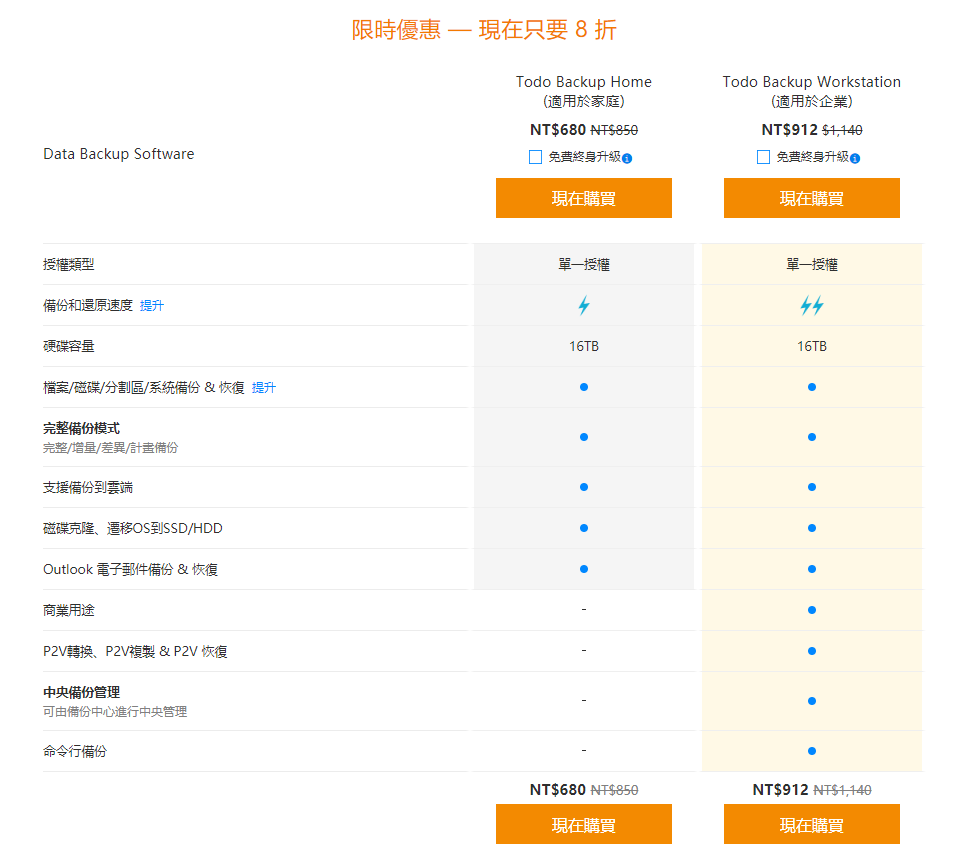Click the bottom NT$680 price above the buy button
This screenshot has width=966, height=859.
pyautogui.click(x=558, y=790)
